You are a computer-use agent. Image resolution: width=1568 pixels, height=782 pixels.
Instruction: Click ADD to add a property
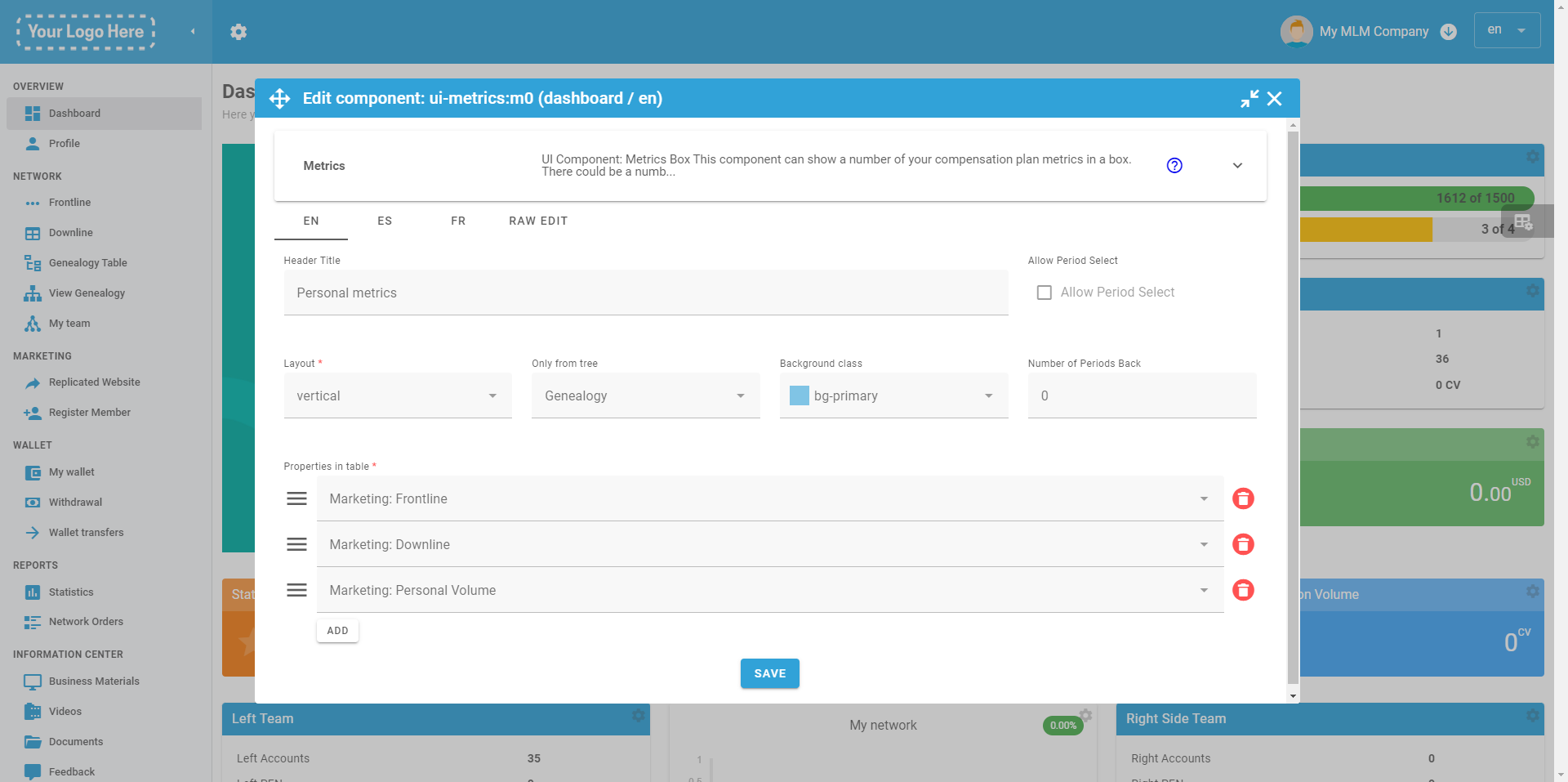[x=337, y=631]
